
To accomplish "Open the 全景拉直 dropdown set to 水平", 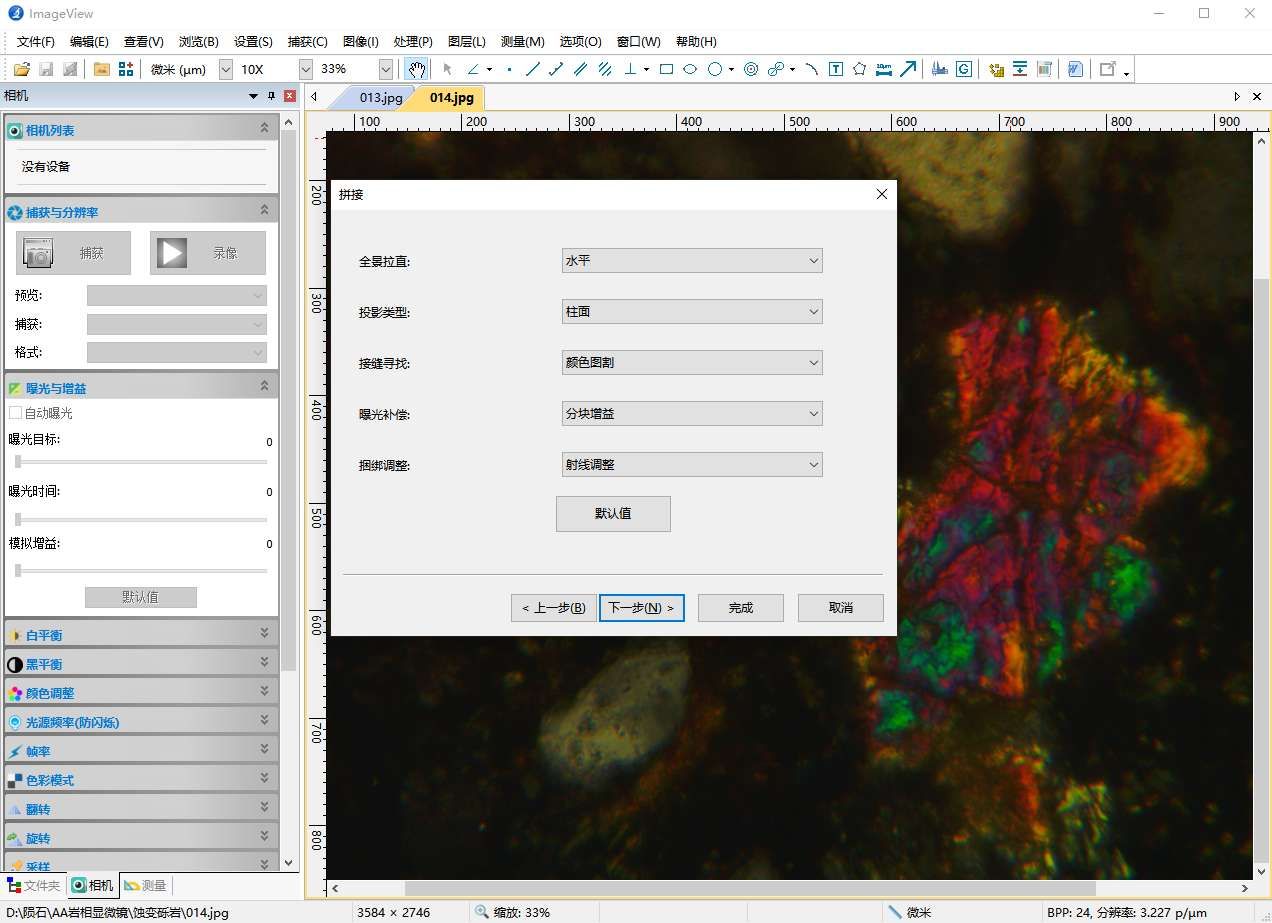I will 692,261.
